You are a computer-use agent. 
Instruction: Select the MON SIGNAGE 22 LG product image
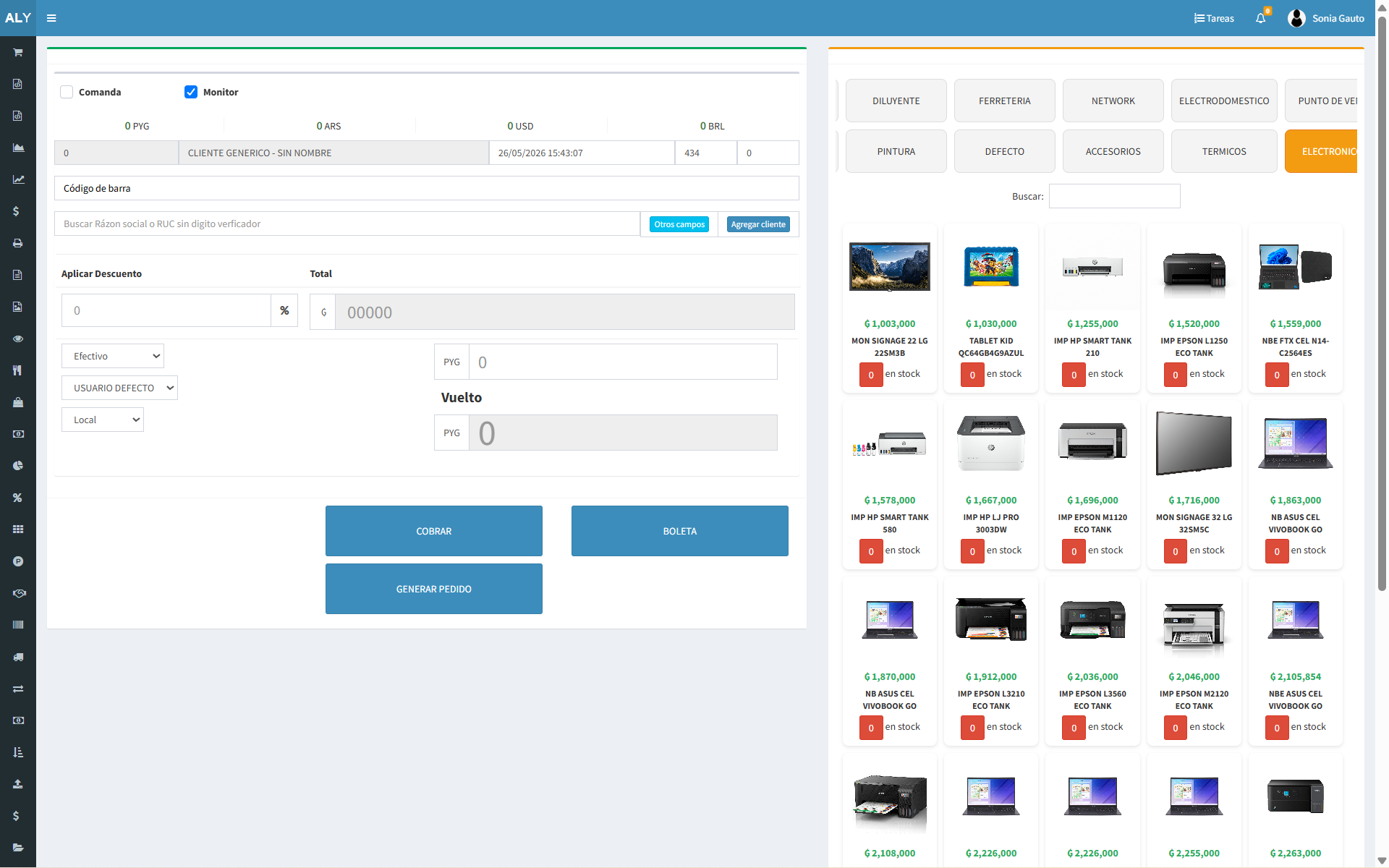click(890, 267)
